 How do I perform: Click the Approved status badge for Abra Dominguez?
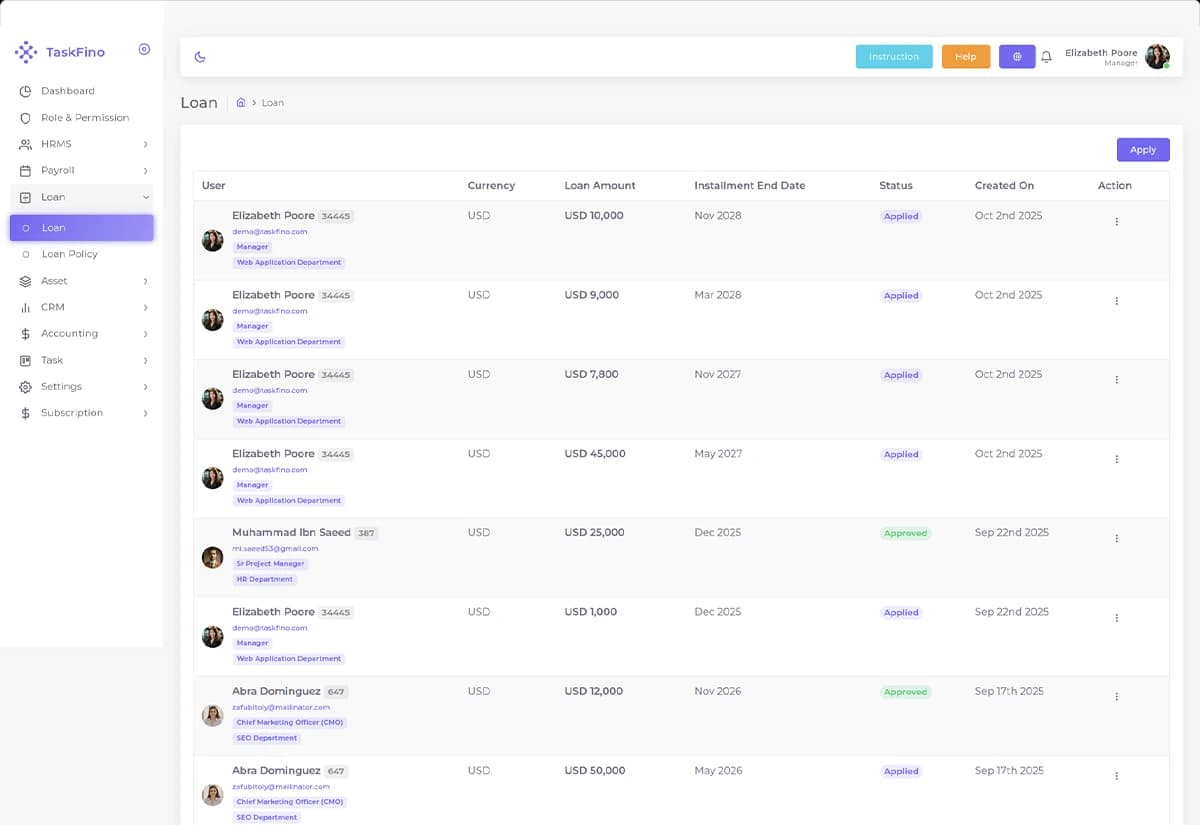click(x=905, y=692)
